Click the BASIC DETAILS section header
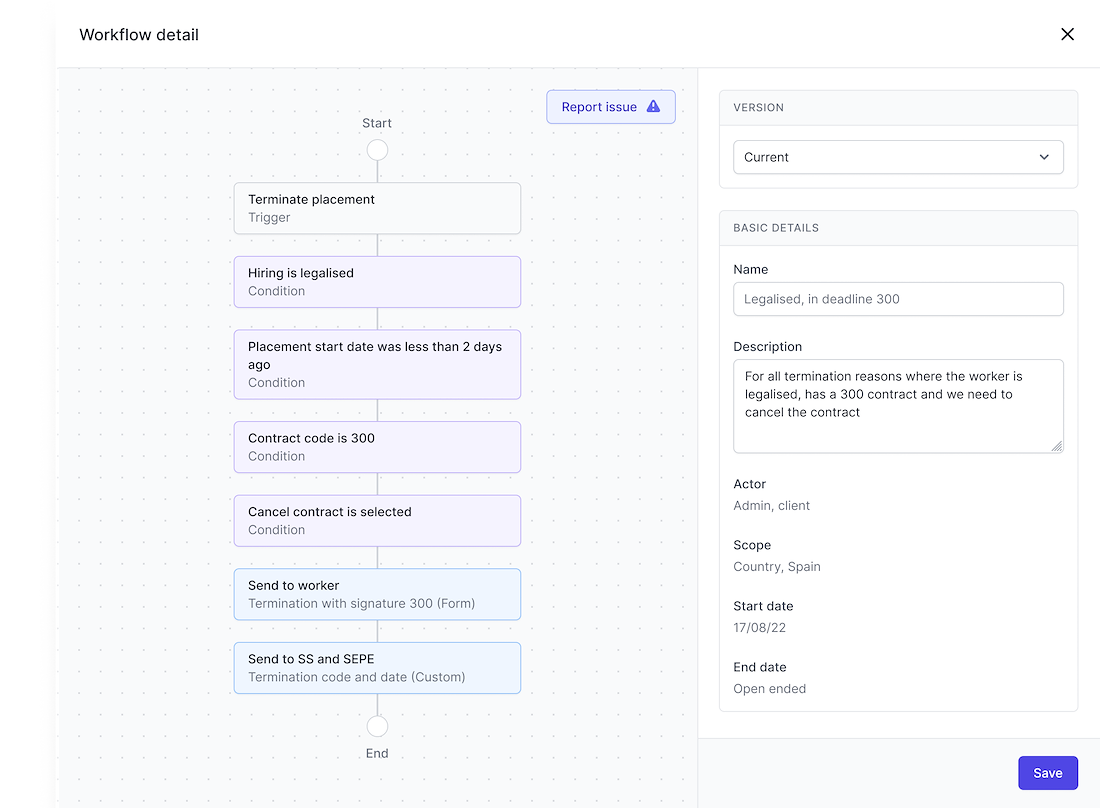The width and height of the screenshot is (1100, 808). tap(776, 228)
